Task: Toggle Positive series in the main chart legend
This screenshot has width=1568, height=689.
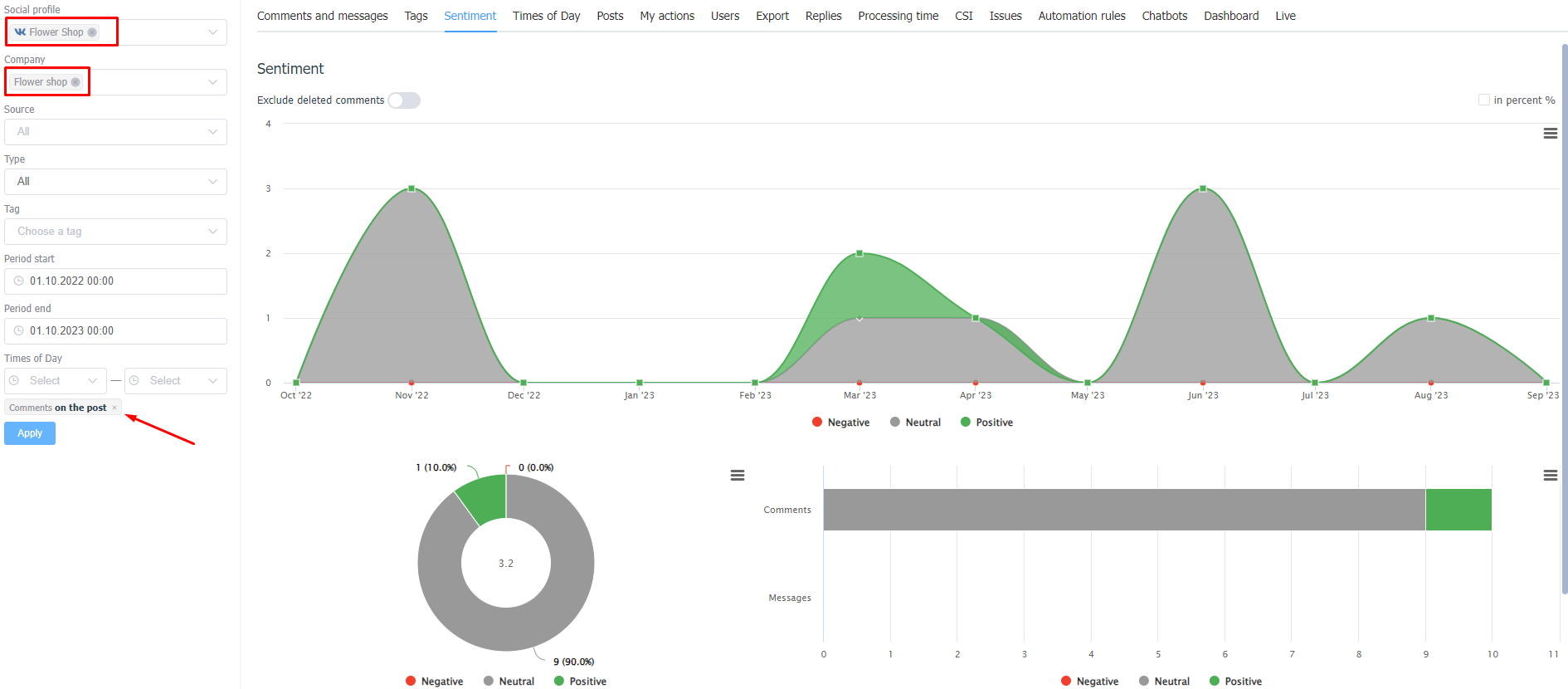Action: point(986,422)
